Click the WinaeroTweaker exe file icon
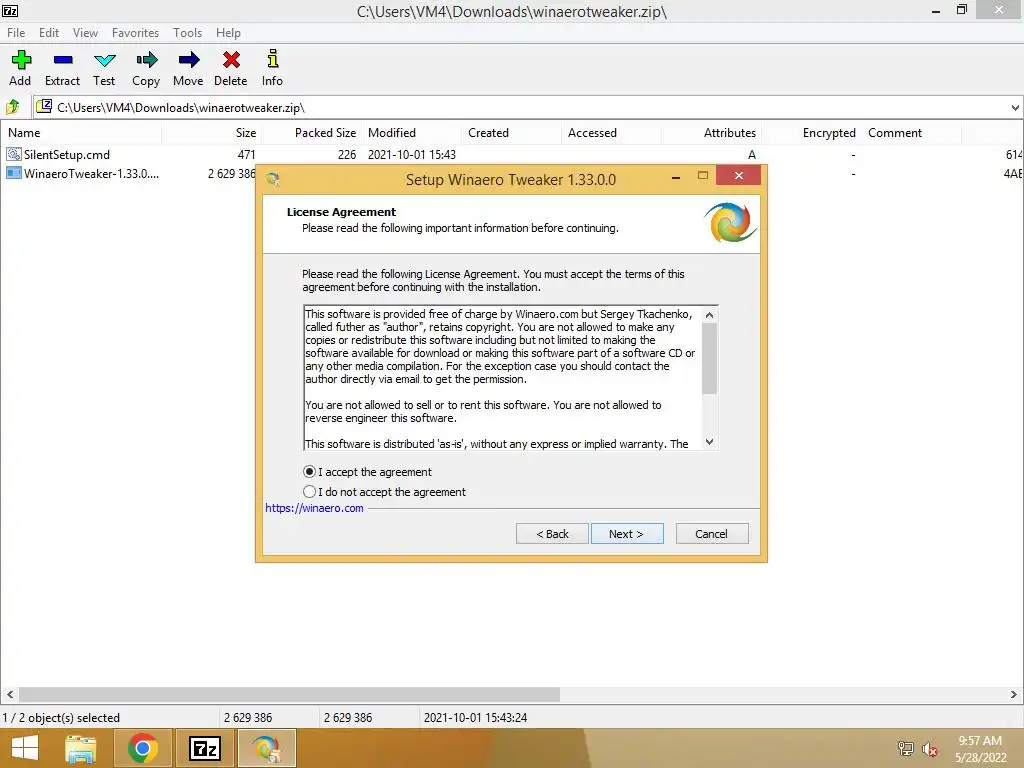This screenshot has height=768, width=1024. (x=14, y=173)
